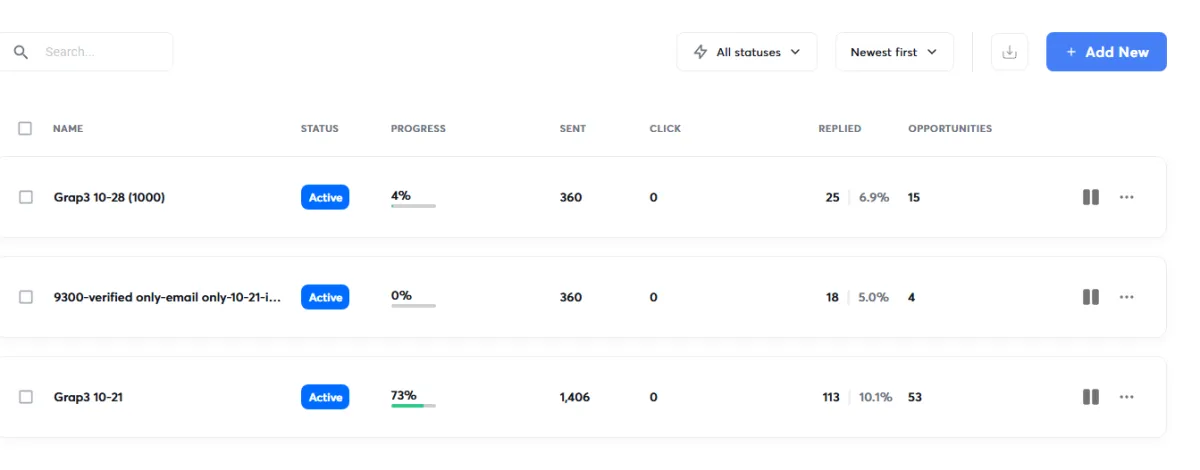Check the Grap3 10-28 (1000) row checkbox

pos(26,197)
